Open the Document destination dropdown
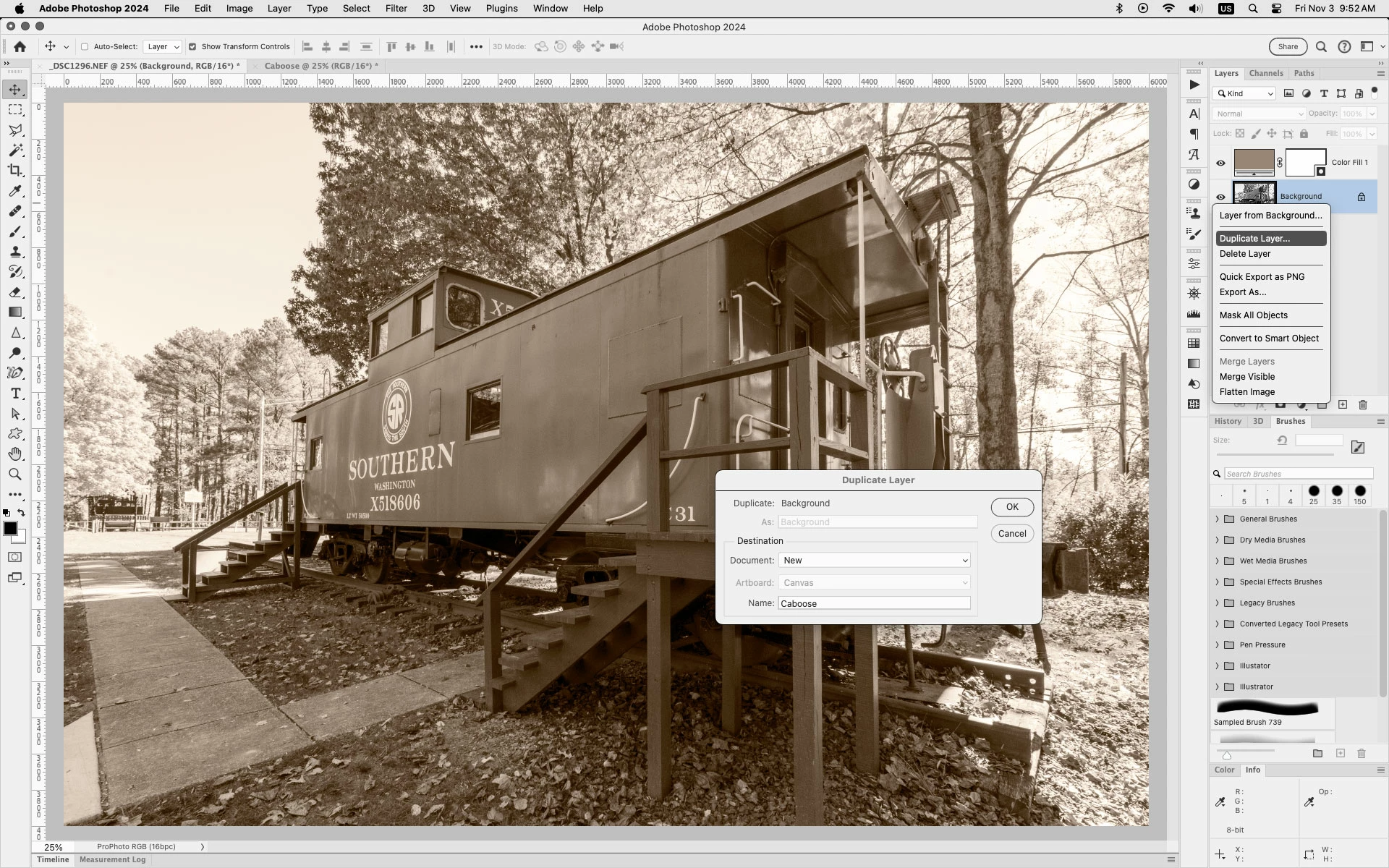 (x=874, y=561)
